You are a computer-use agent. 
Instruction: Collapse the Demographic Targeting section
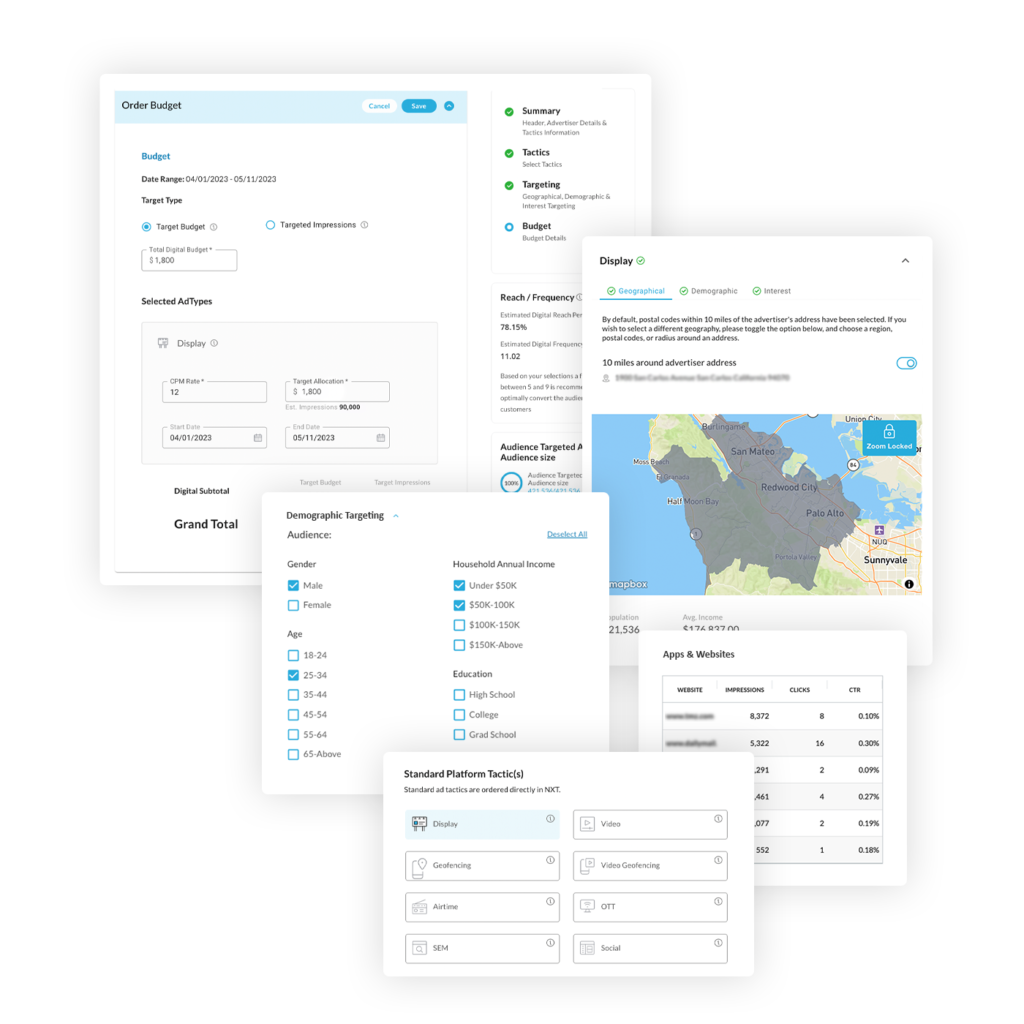[396, 516]
